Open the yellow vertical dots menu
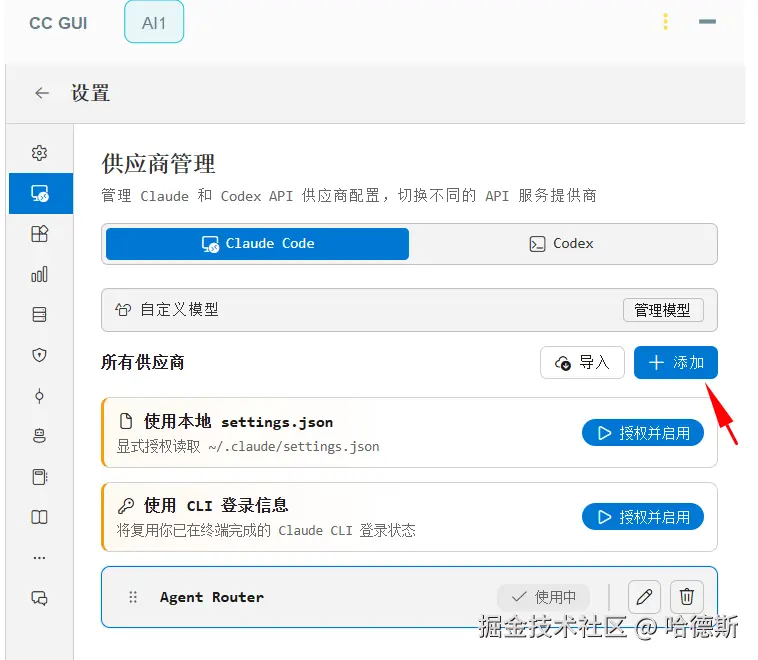 666,22
